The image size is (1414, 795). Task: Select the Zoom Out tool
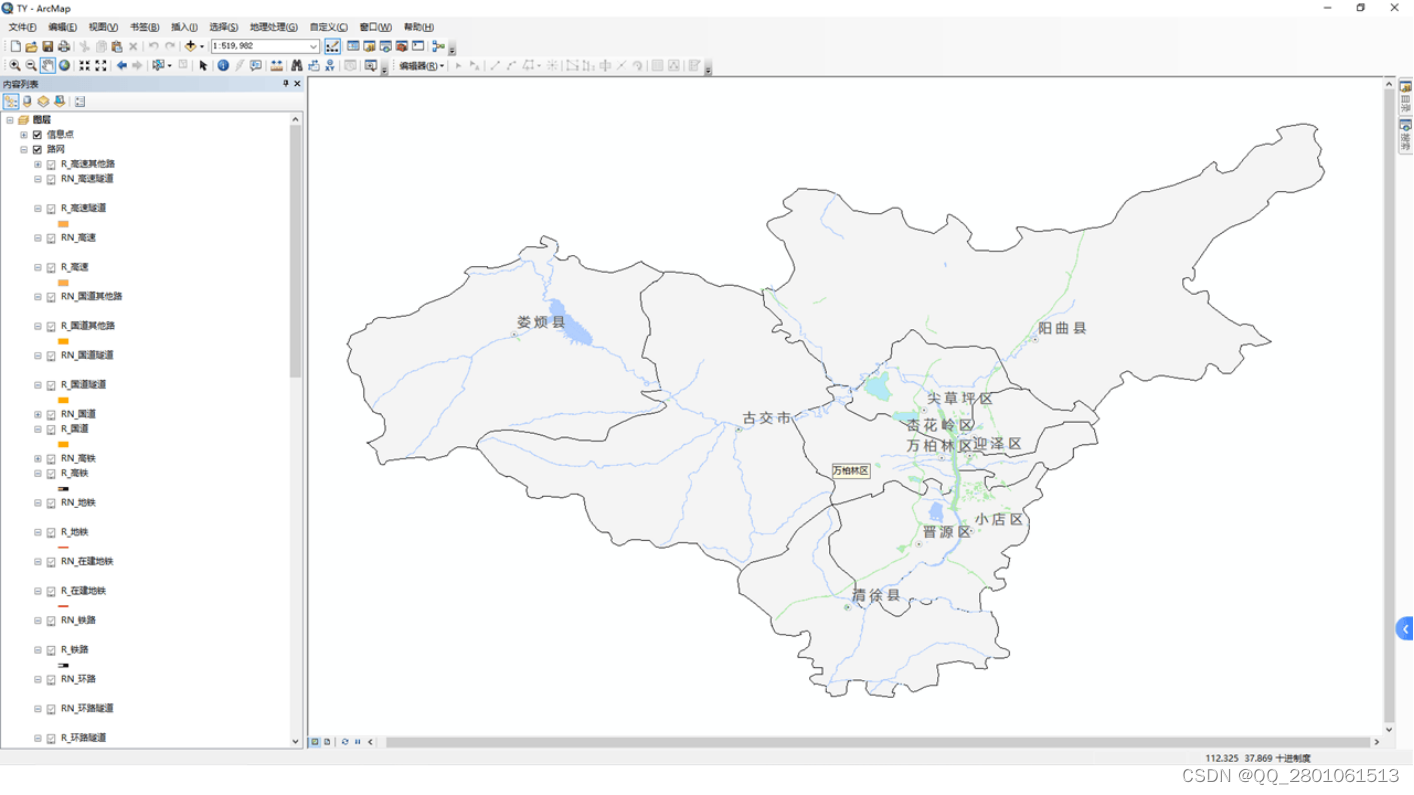click(x=31, y=65)
